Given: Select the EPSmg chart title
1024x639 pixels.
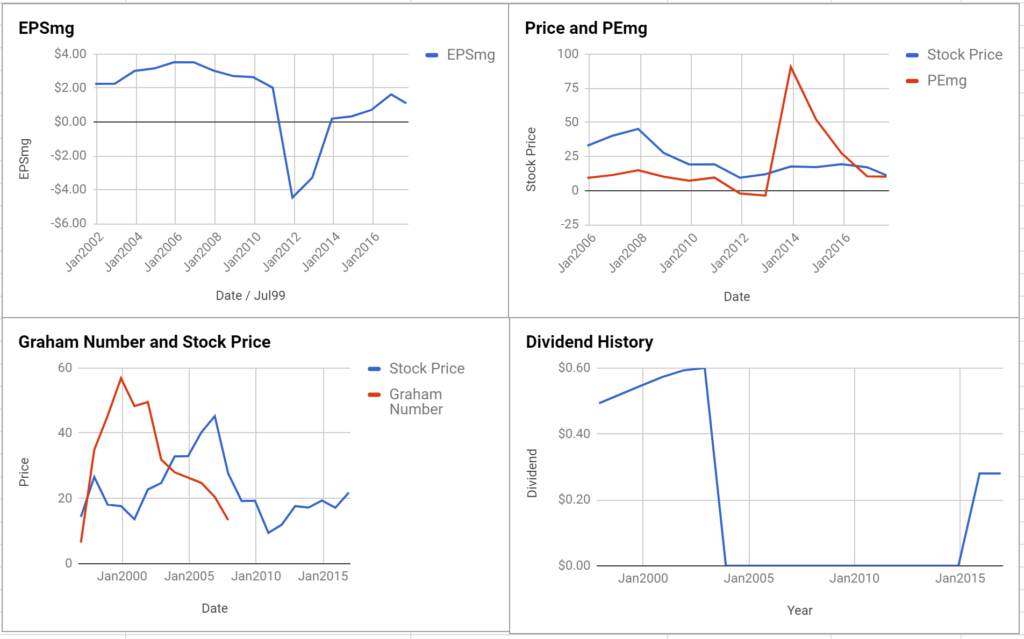Looking at the screenshot, I should [46, 28].
